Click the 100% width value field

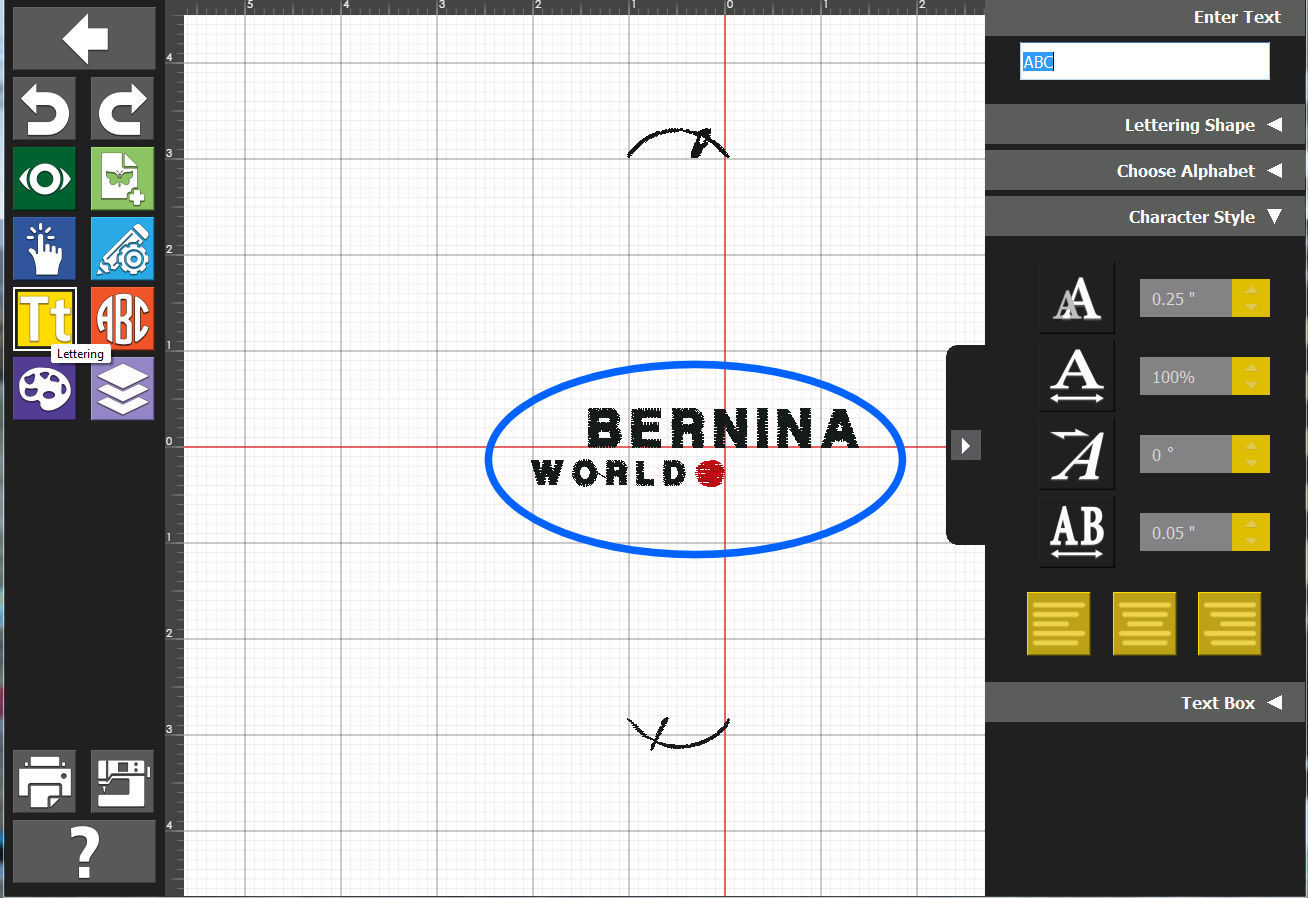pos(1186,376)
